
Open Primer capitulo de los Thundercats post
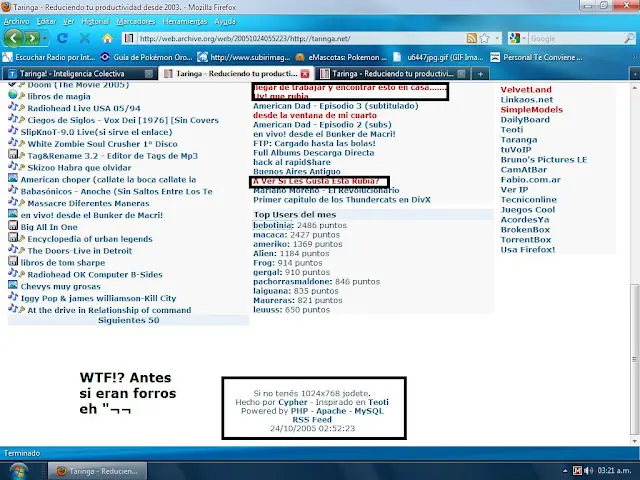(342, 200)
